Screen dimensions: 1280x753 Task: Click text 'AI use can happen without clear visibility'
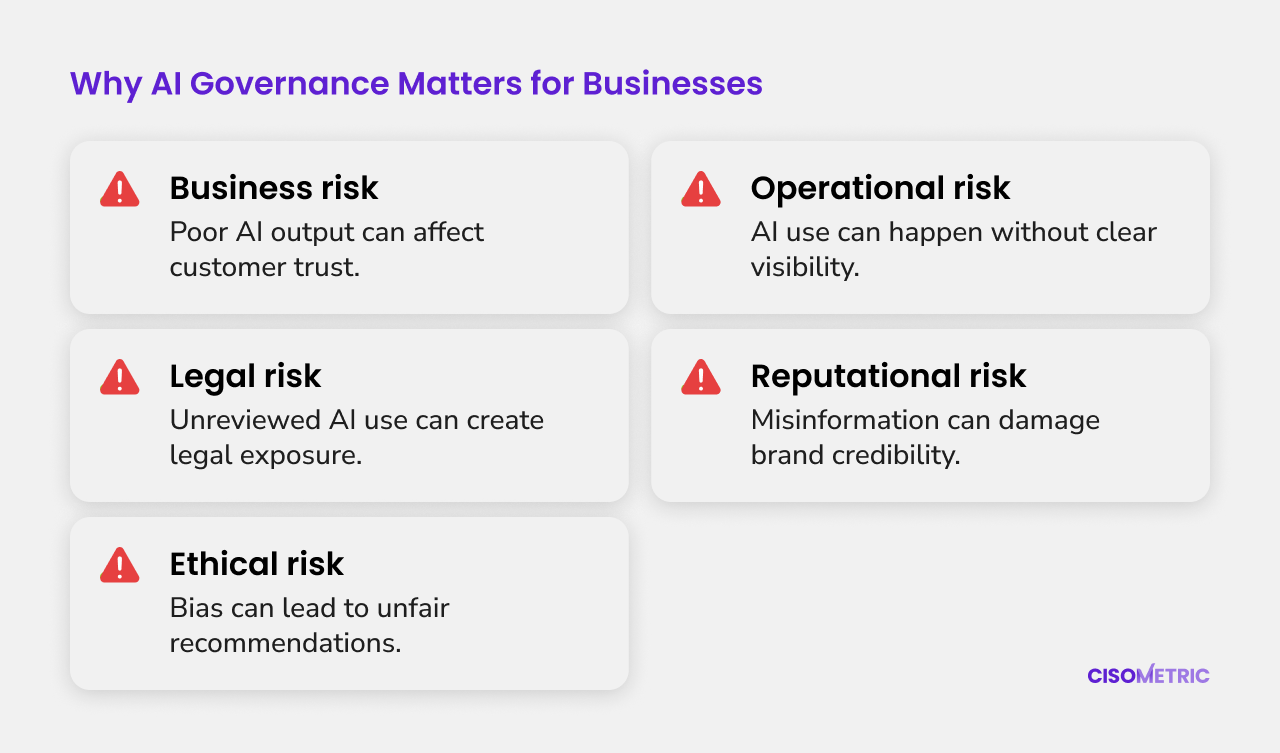(x=953, y=249)
